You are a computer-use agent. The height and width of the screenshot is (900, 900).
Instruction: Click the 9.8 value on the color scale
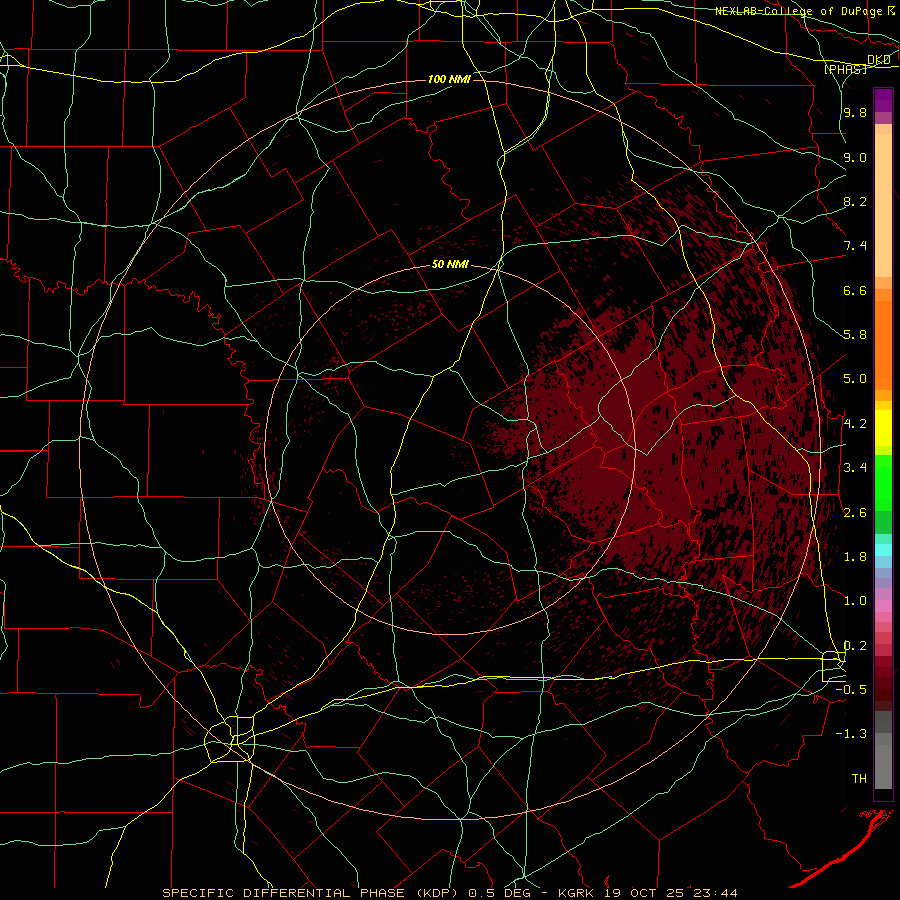coord(855,113)
